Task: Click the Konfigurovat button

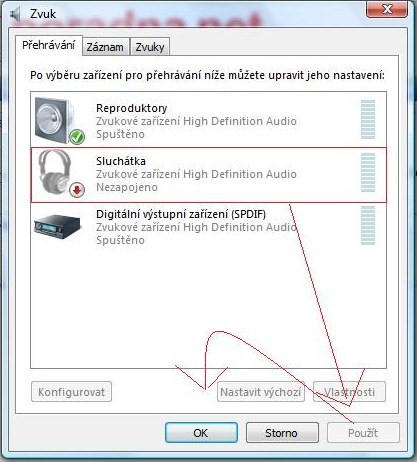Action: [71, 392]
